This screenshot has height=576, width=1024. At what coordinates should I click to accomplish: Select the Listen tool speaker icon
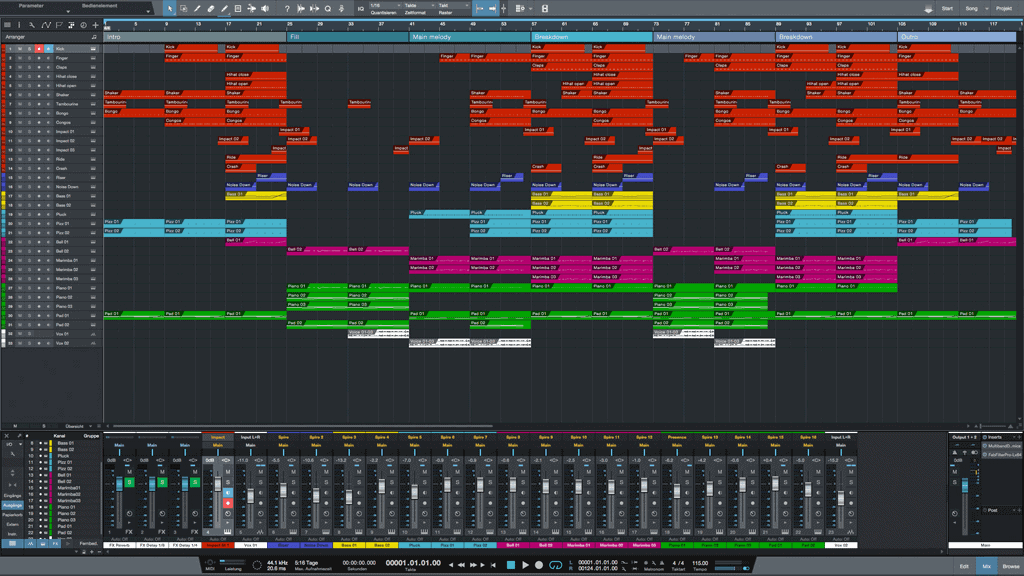(264, 7)
